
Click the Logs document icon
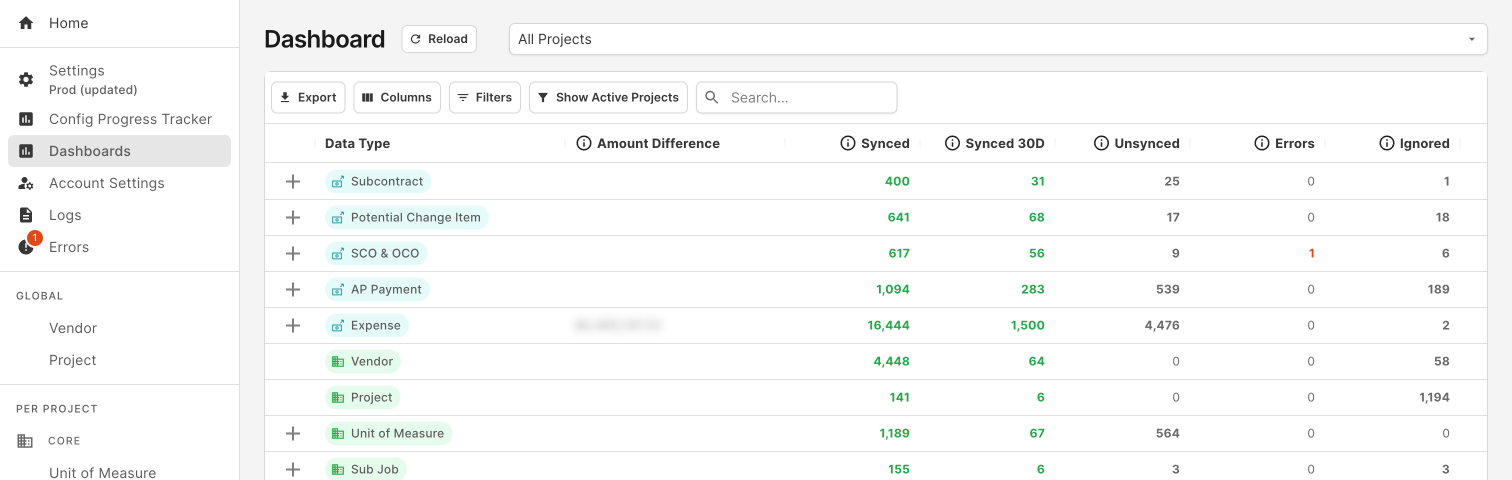pos(26,215)
